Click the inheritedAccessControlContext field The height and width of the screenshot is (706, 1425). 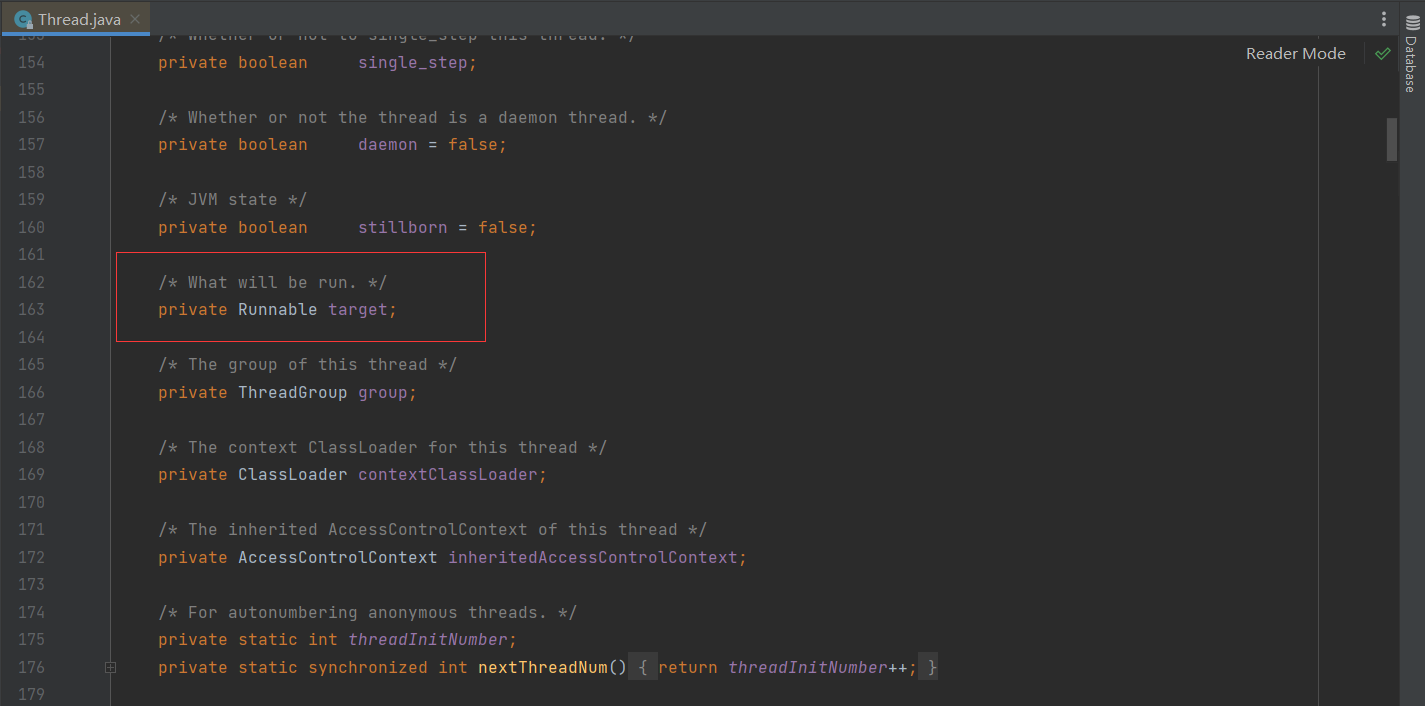pos(592,557)
